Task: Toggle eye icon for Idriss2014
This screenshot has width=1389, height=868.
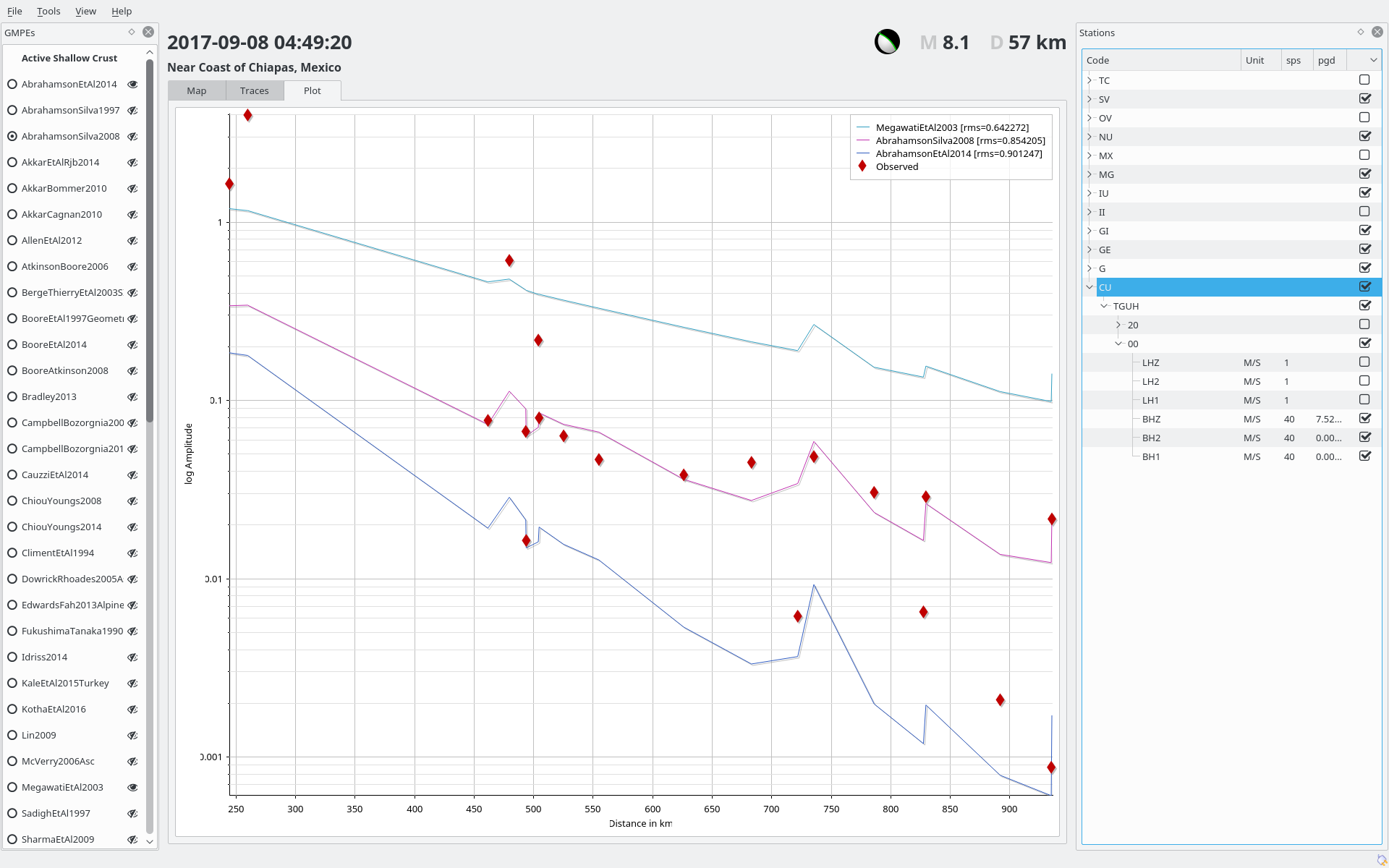Action: (x=132, y=658)
